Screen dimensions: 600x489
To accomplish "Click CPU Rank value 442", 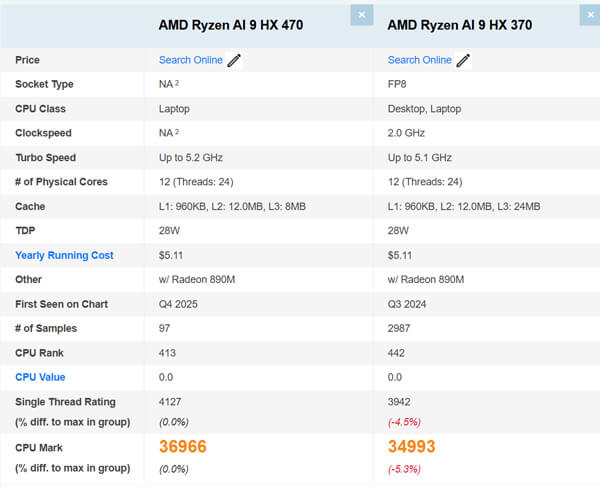I will 396,353.
